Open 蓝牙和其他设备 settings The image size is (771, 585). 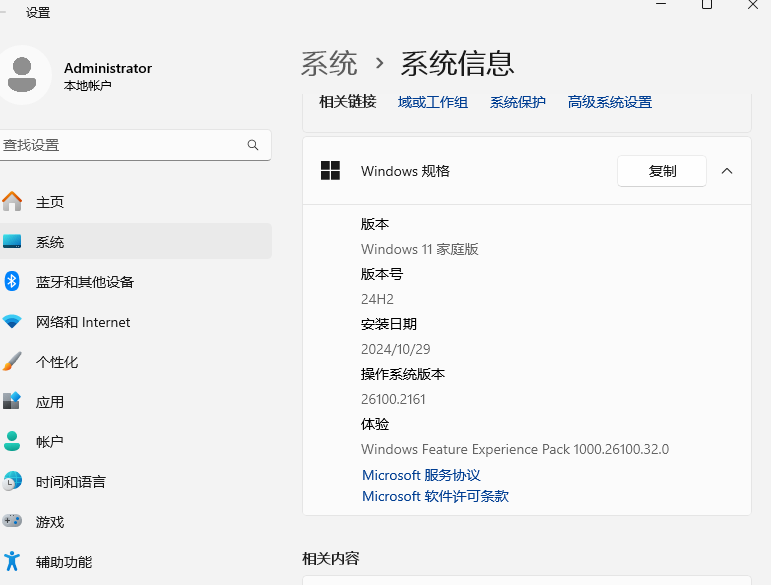[x=136, y=282]
